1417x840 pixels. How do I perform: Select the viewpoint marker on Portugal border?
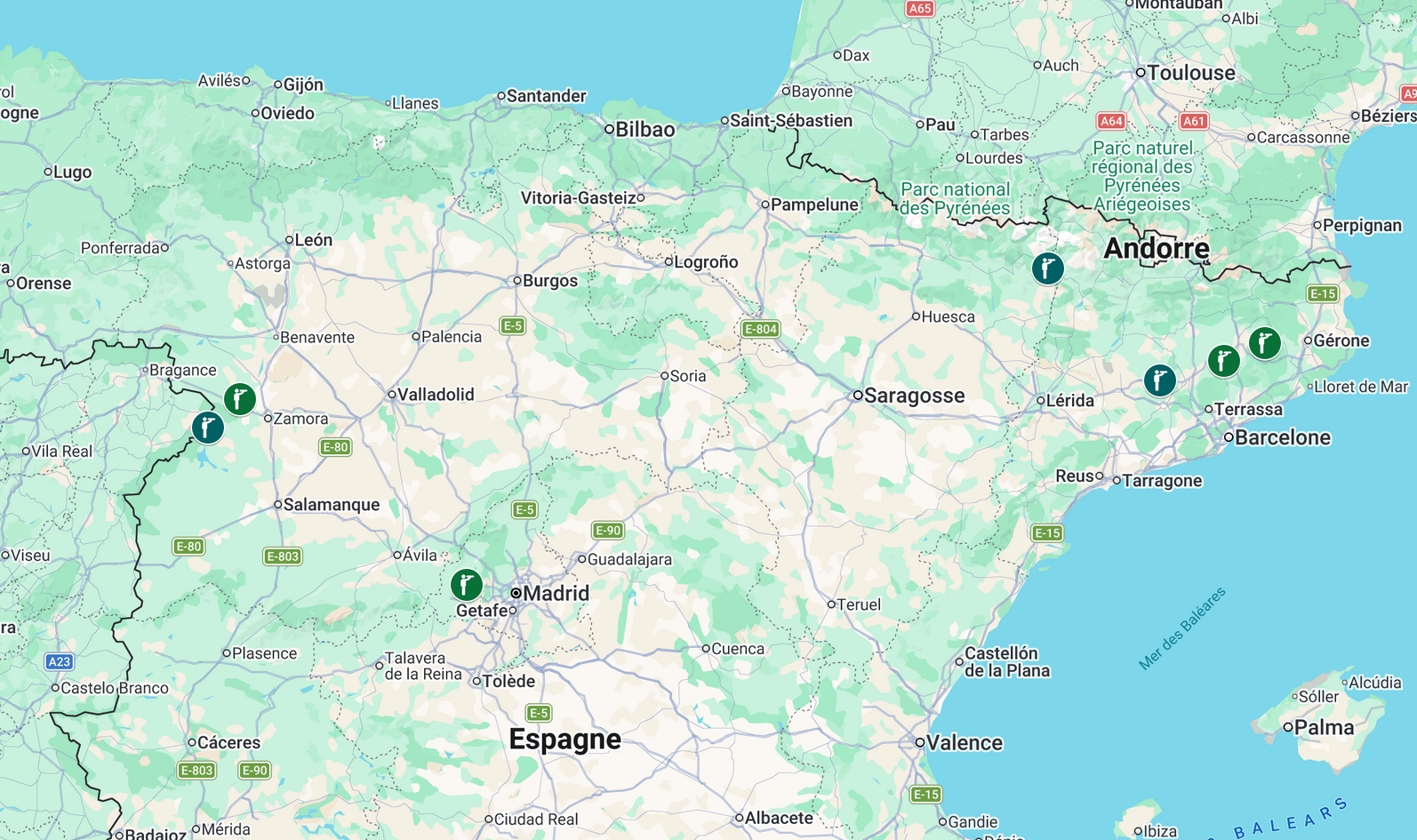click(x=208, y=428)
